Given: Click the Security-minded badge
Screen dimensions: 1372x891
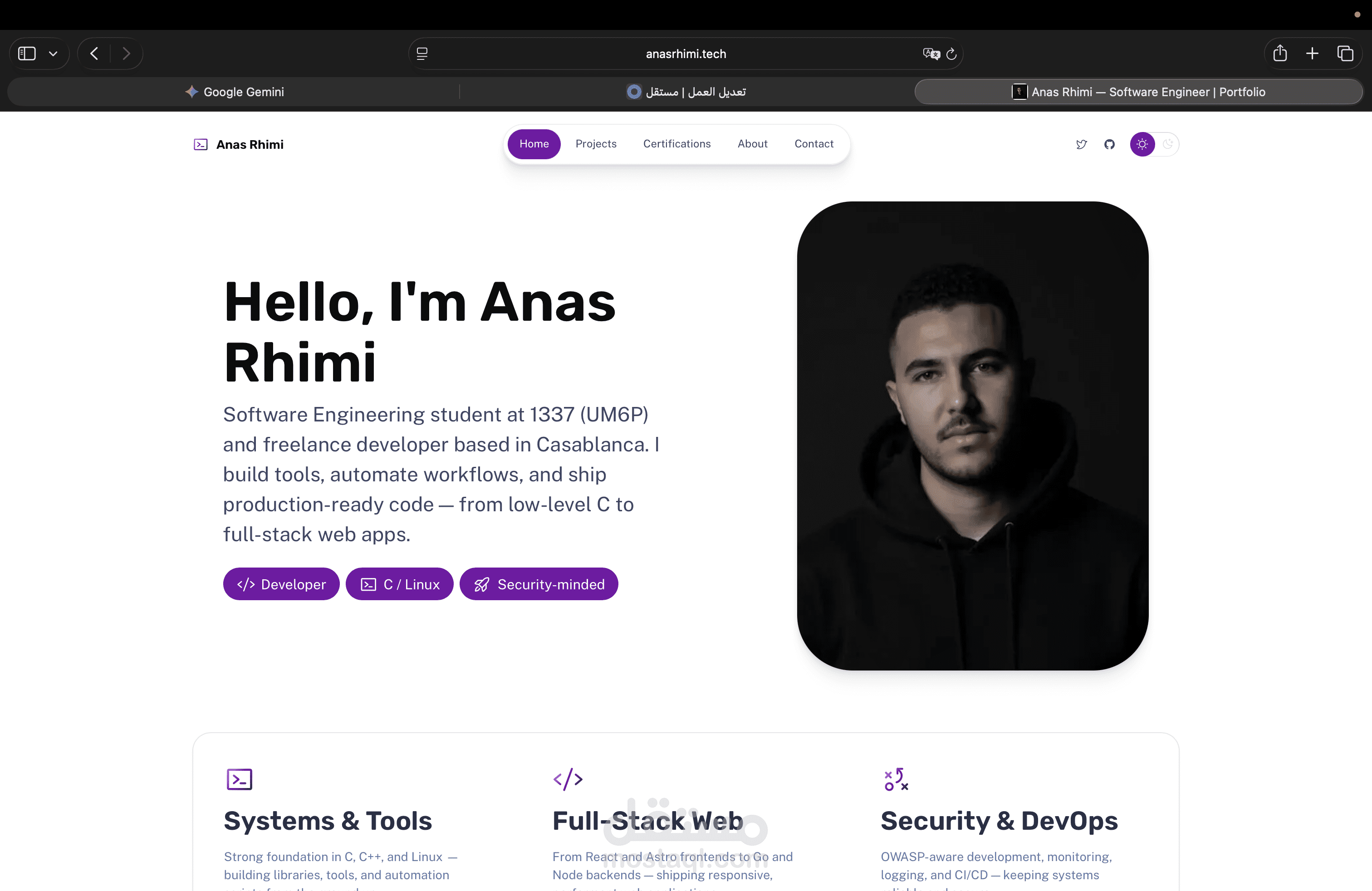Looking at the screenshot, I should [x=539, y=584].
